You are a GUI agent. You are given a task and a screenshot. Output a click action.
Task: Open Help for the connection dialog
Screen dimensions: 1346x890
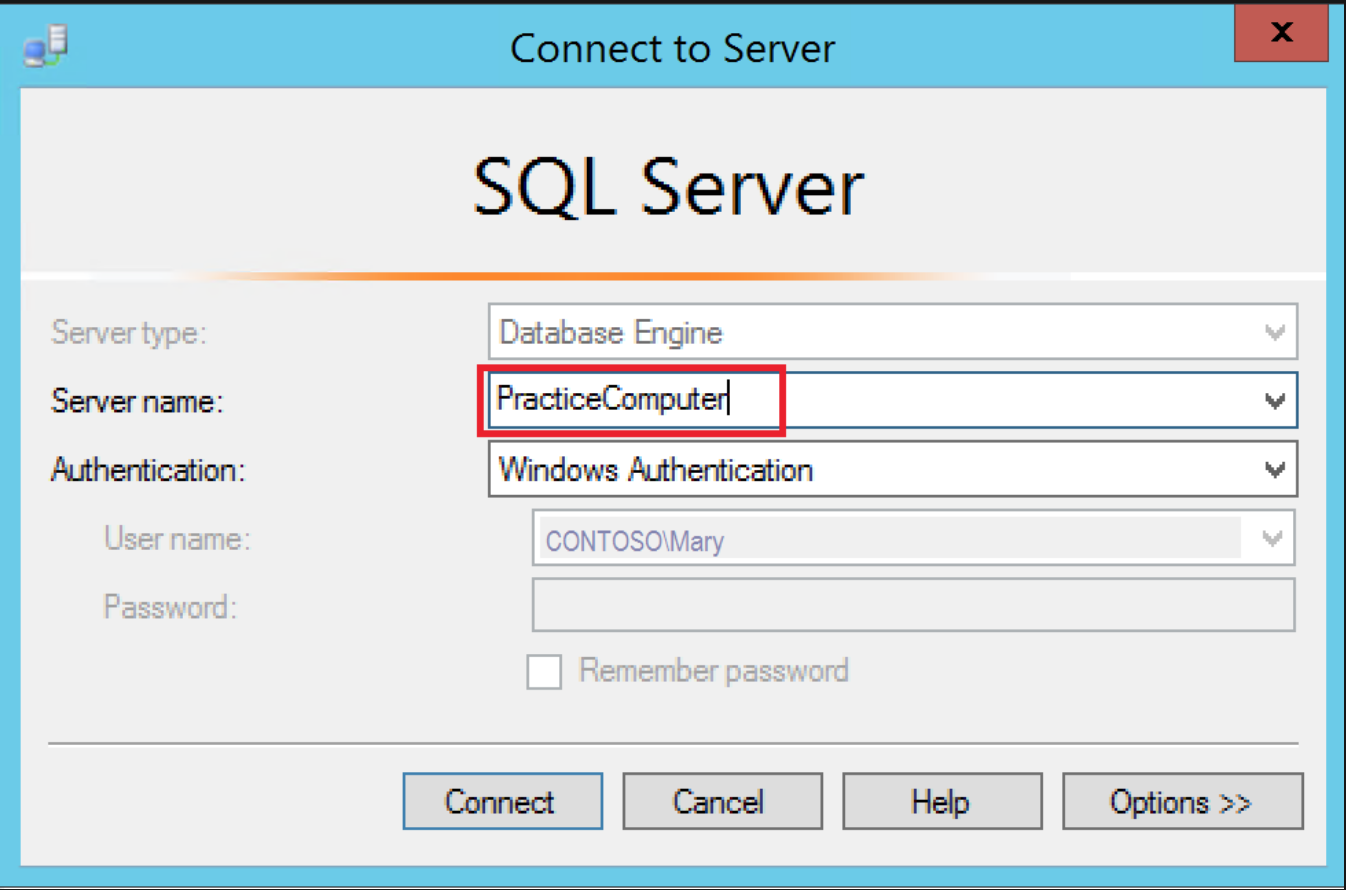941,801
